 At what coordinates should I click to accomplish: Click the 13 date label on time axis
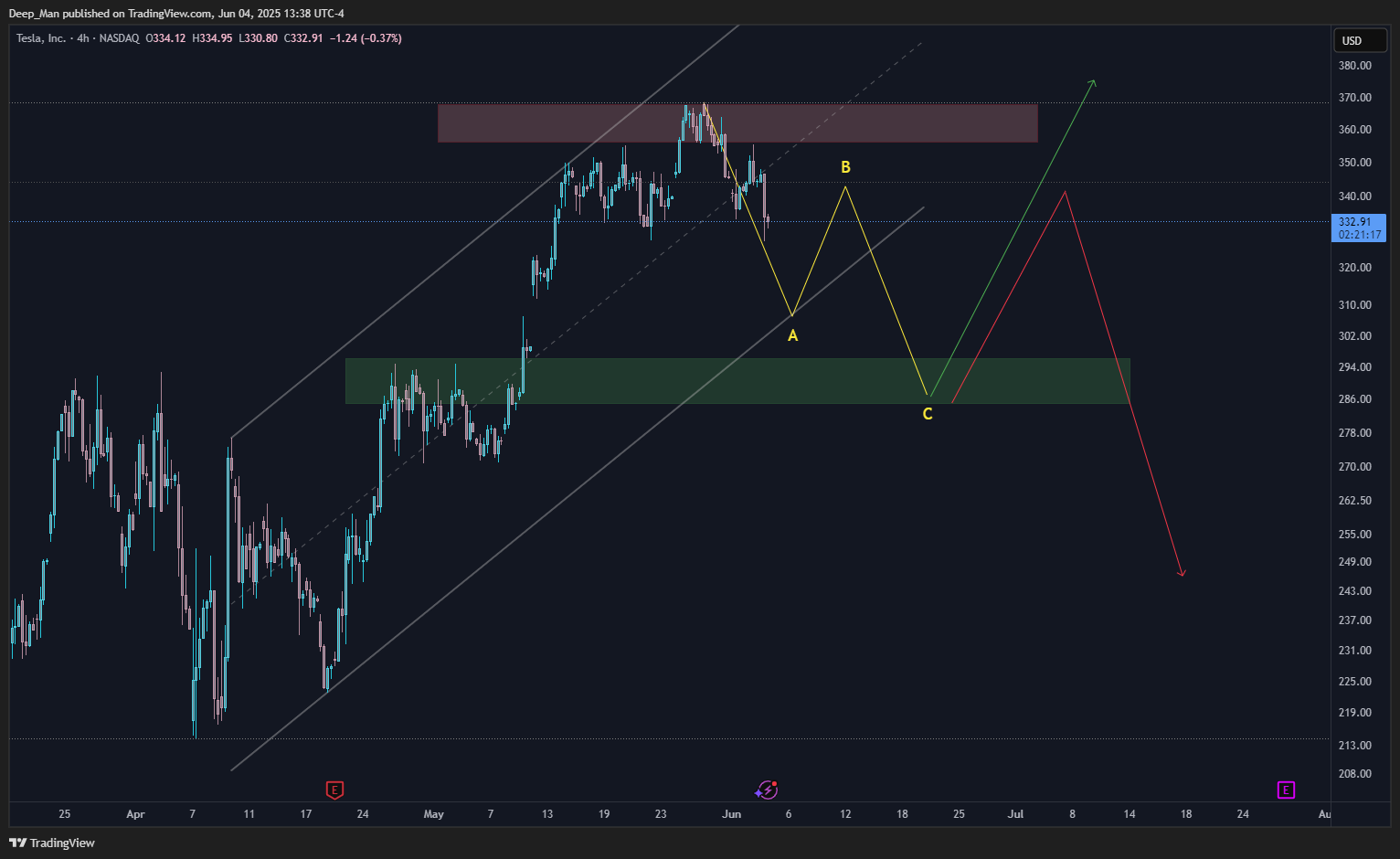click(547, 814)
